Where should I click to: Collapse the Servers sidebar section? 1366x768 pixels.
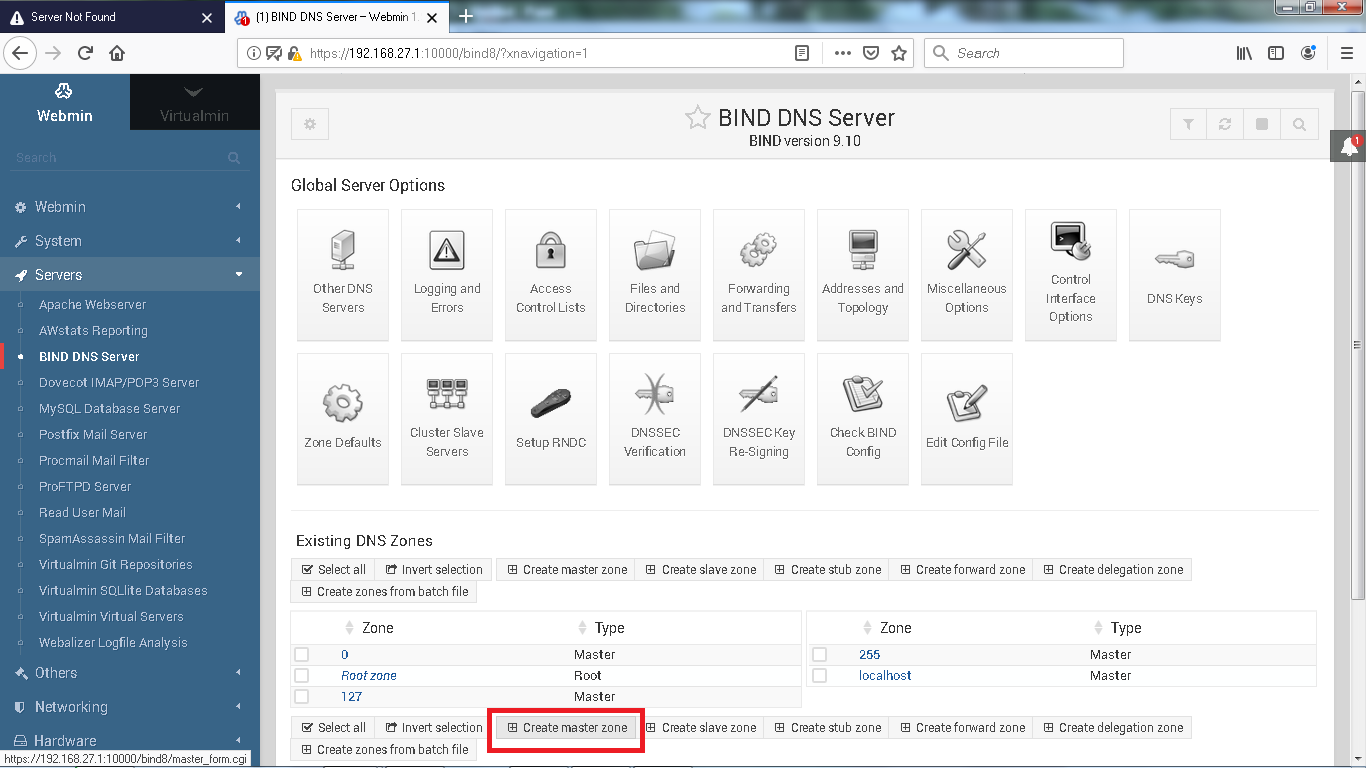pyautogui.click(x=130, y=275)
